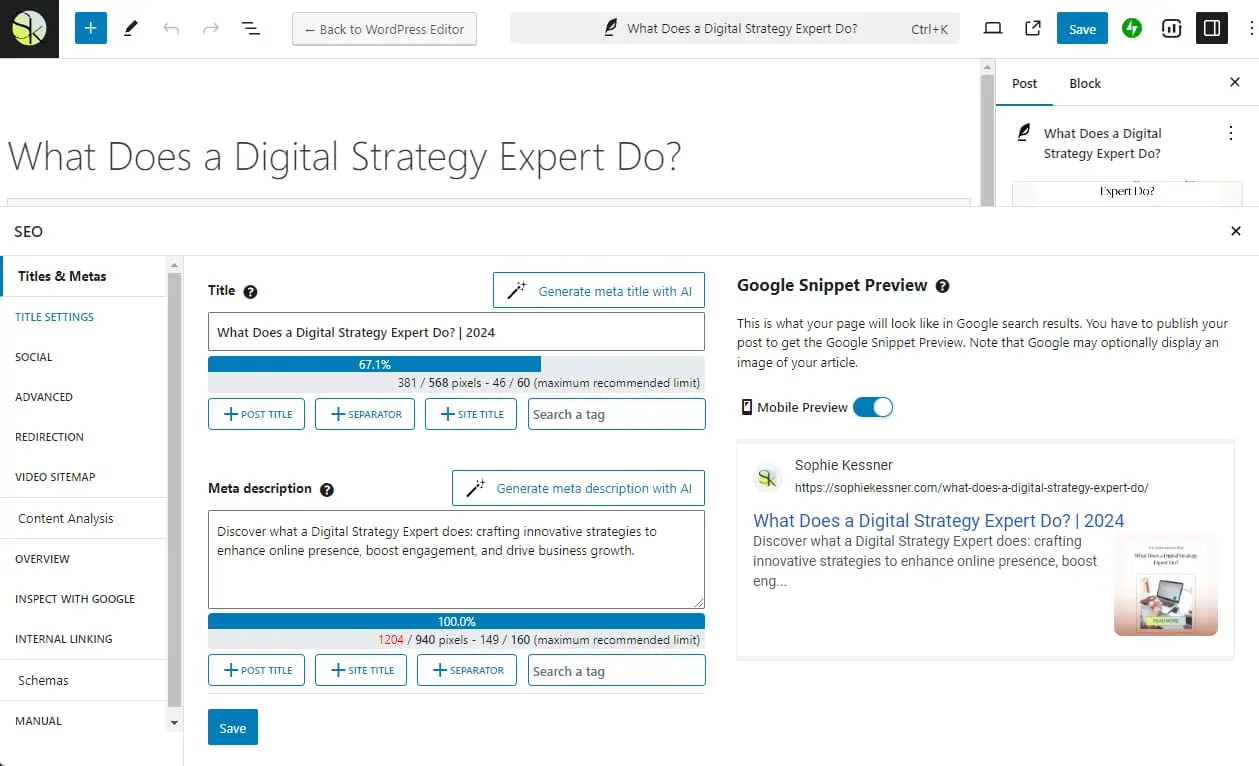1259x766 pixels.
Task: Close the Post settings sidebar
Action: point(1235,83)
